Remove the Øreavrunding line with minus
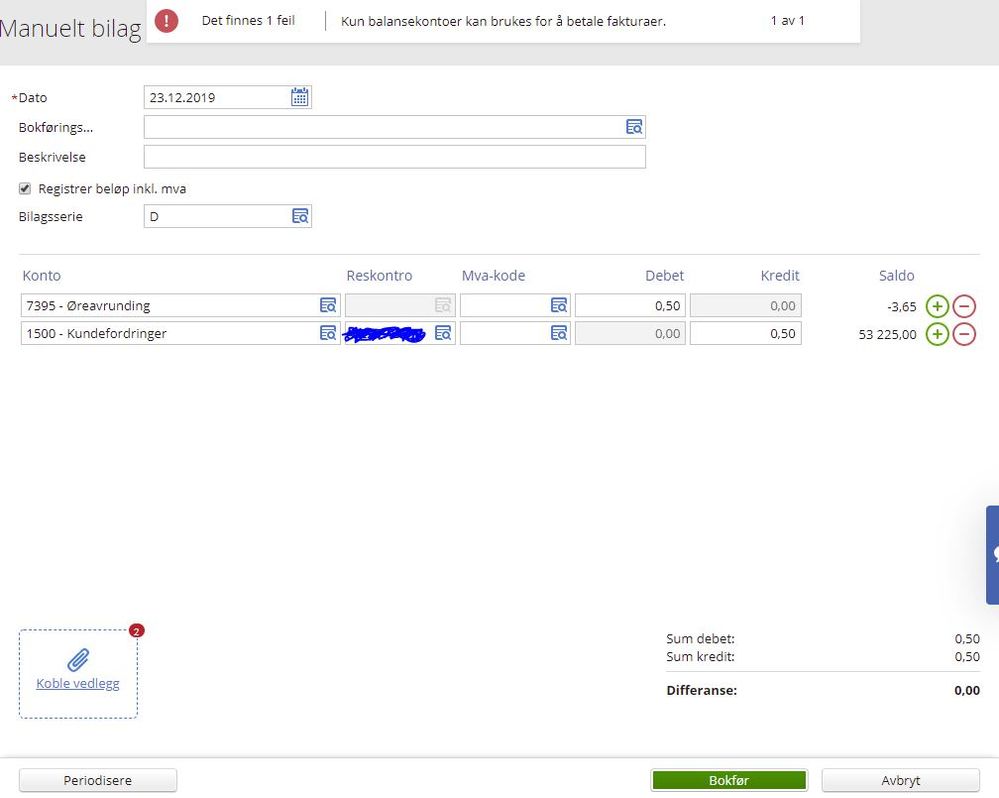The width and height of the screenshot is (999, 798). (x=965, y=306)
